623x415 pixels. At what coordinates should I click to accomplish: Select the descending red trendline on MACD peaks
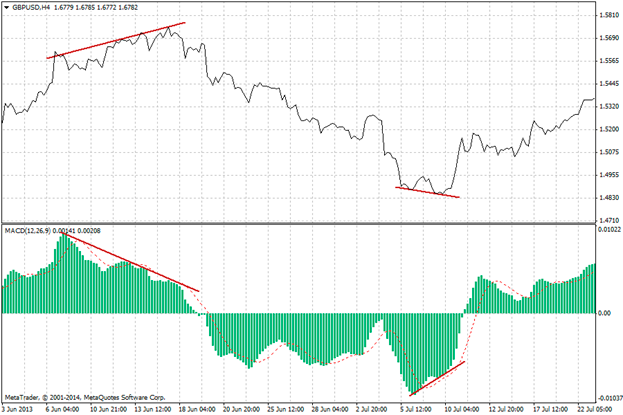(130, 262)
